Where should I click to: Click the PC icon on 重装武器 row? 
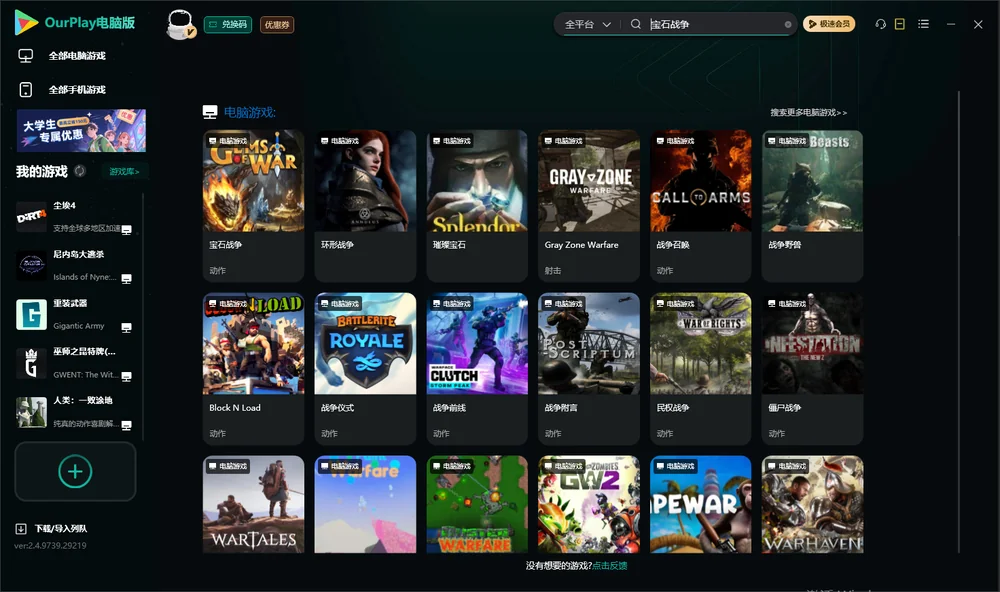[x=126, y=327]
